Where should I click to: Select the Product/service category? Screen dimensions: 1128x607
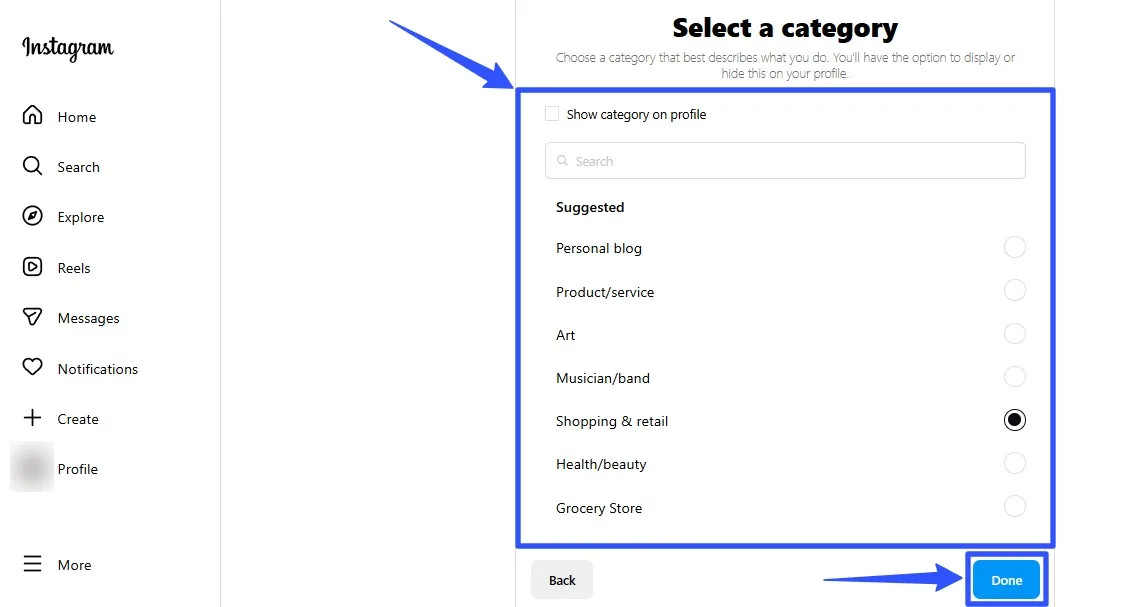(x=1015, y=290)
